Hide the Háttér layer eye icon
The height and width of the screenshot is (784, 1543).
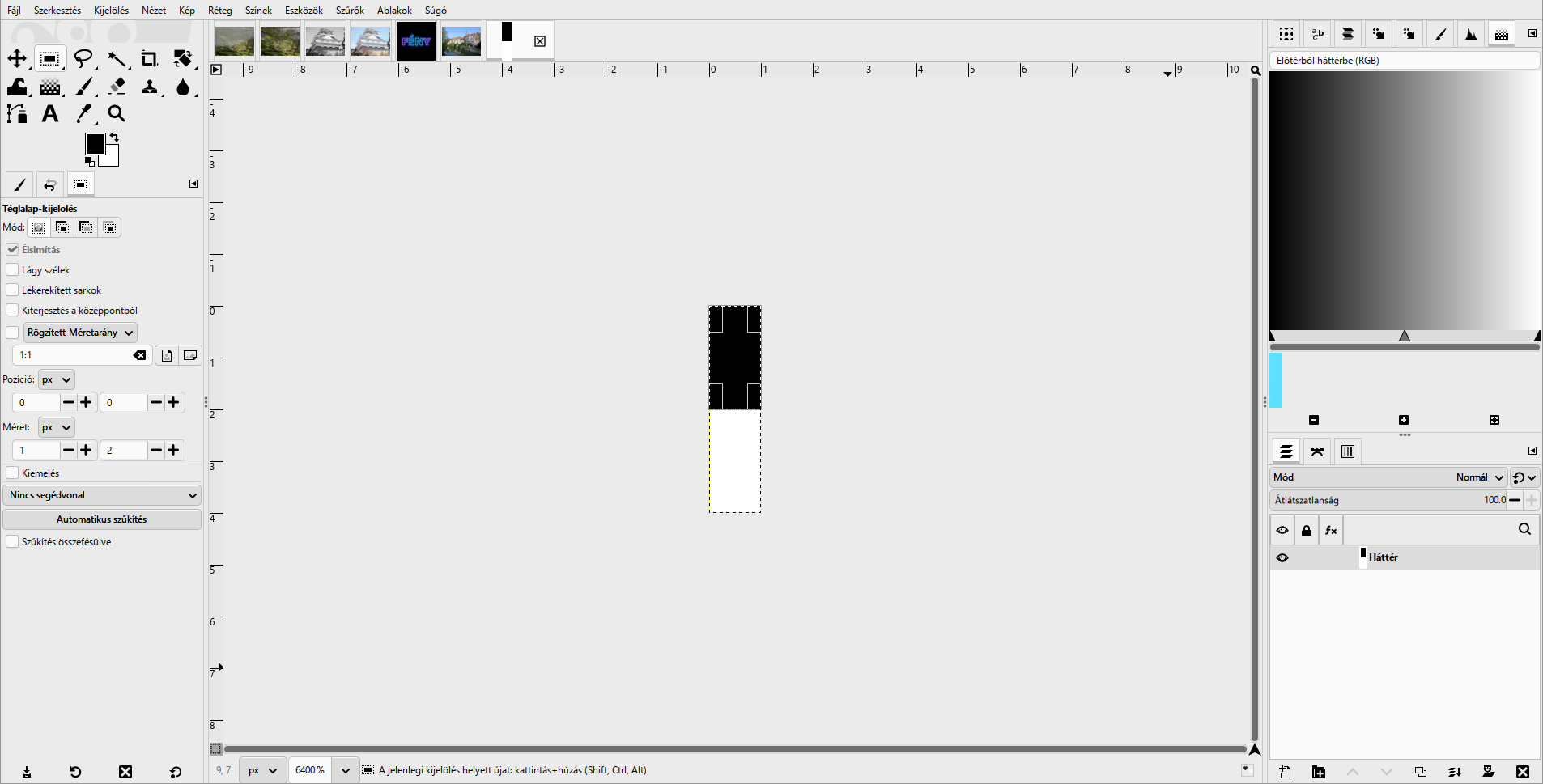(1282, 557)
